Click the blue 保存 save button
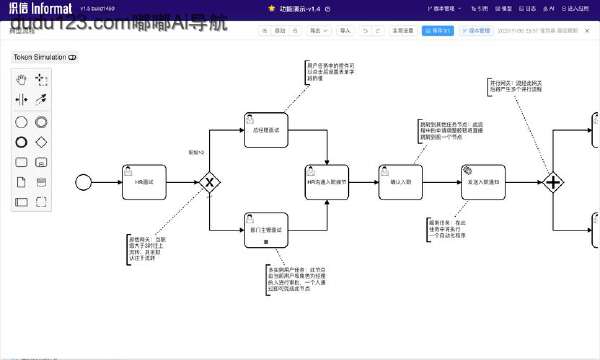Screen dimensions: 600x360 click(x=438, y=31)
